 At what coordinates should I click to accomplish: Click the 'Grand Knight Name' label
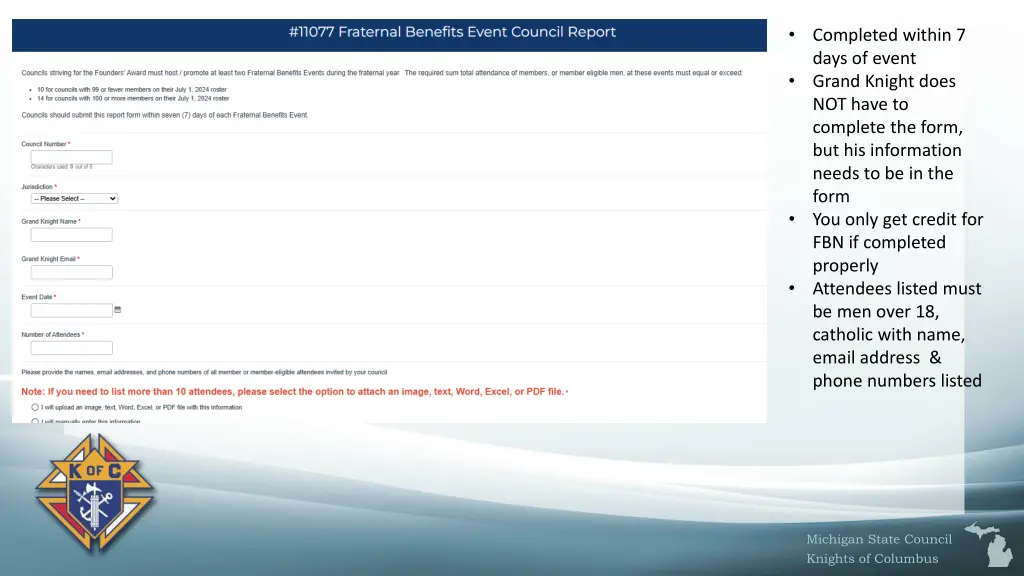(x=49, y=221)
